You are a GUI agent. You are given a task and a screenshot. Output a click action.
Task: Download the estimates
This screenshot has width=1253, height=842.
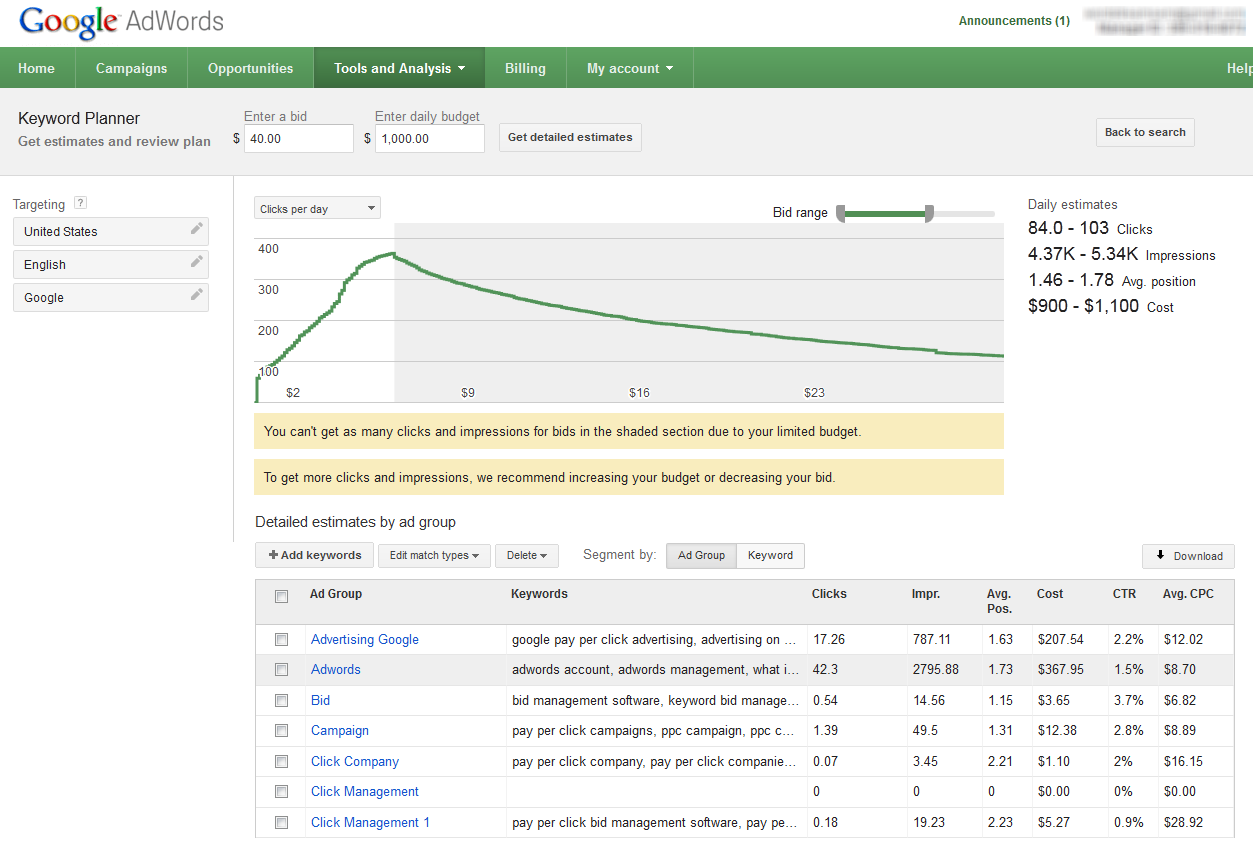pyautogui.click(x=1188, y=556)
